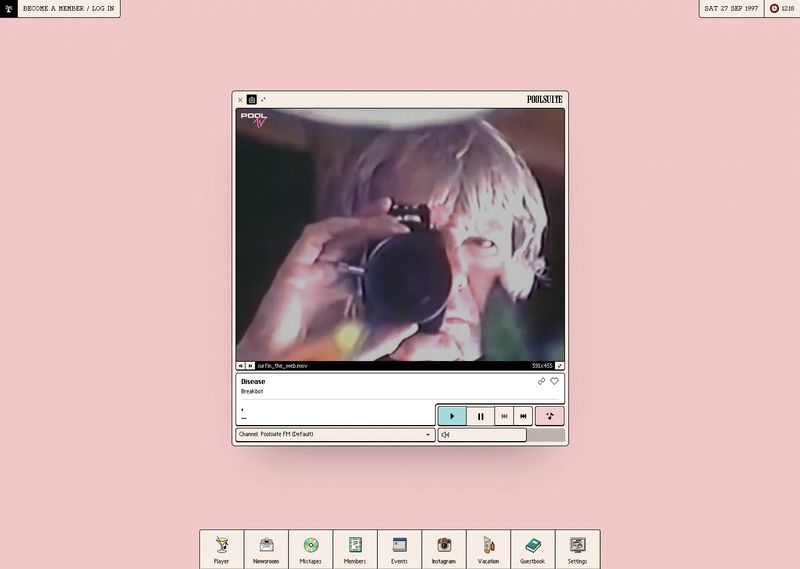Open Mixtapes from the dock
800x569 pixels.
(x=310, y=549)
